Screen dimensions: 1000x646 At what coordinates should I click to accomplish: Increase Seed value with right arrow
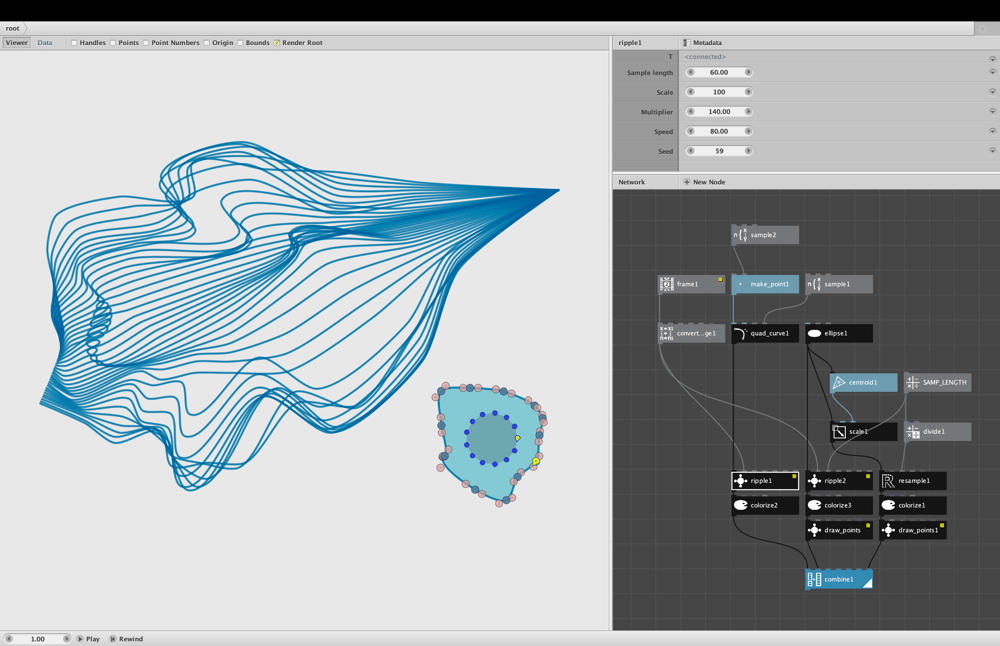tap(748, 150)
